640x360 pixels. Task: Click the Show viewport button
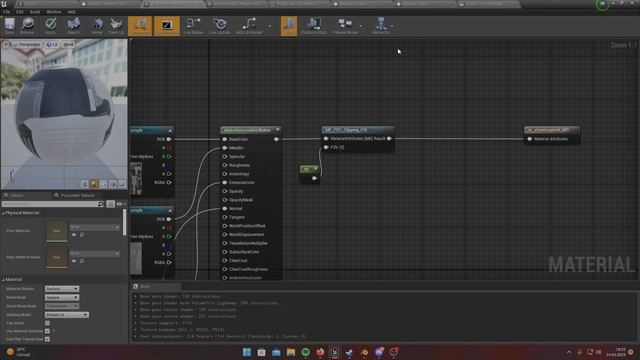pyautogui.click(x=68, y=44)
